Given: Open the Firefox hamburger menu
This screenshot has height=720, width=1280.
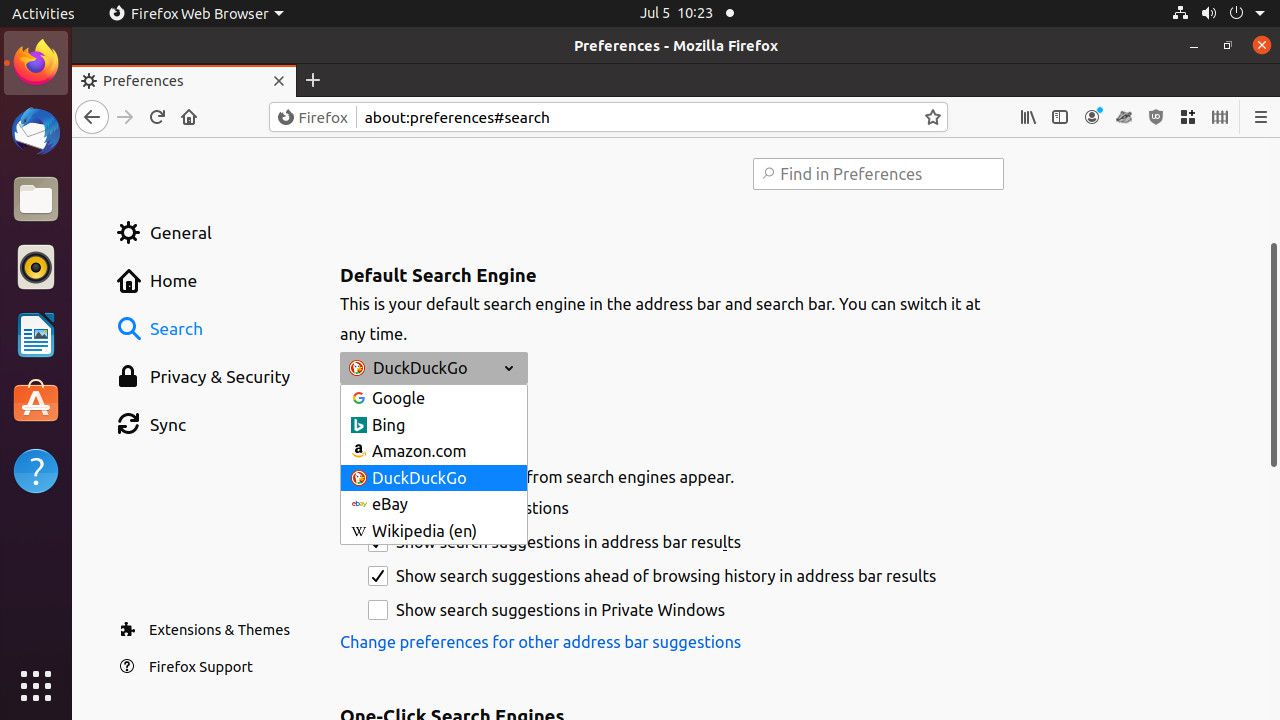Looking at the screenshot, I should pos(1260,117).
